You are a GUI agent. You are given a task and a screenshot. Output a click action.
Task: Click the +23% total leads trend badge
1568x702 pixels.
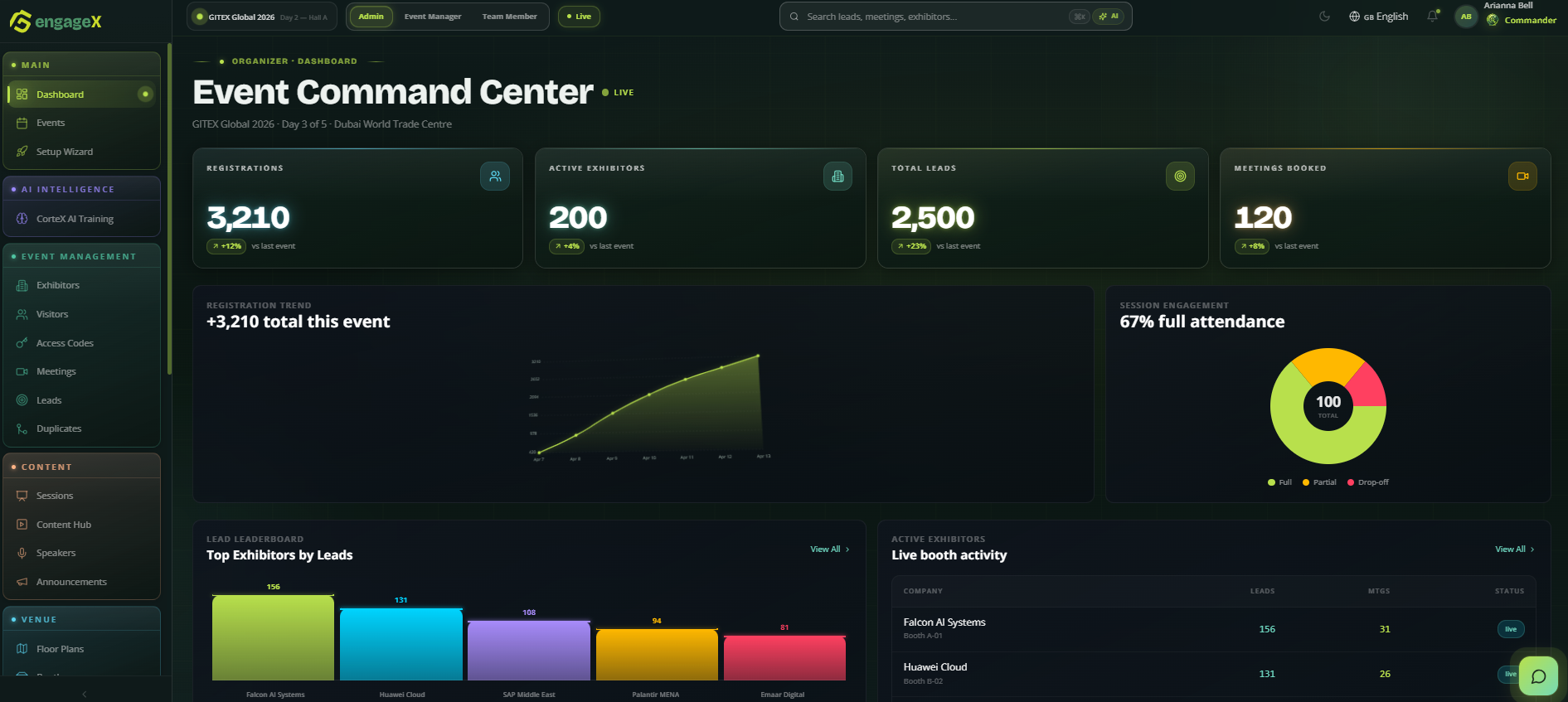[x=911, y=246]
